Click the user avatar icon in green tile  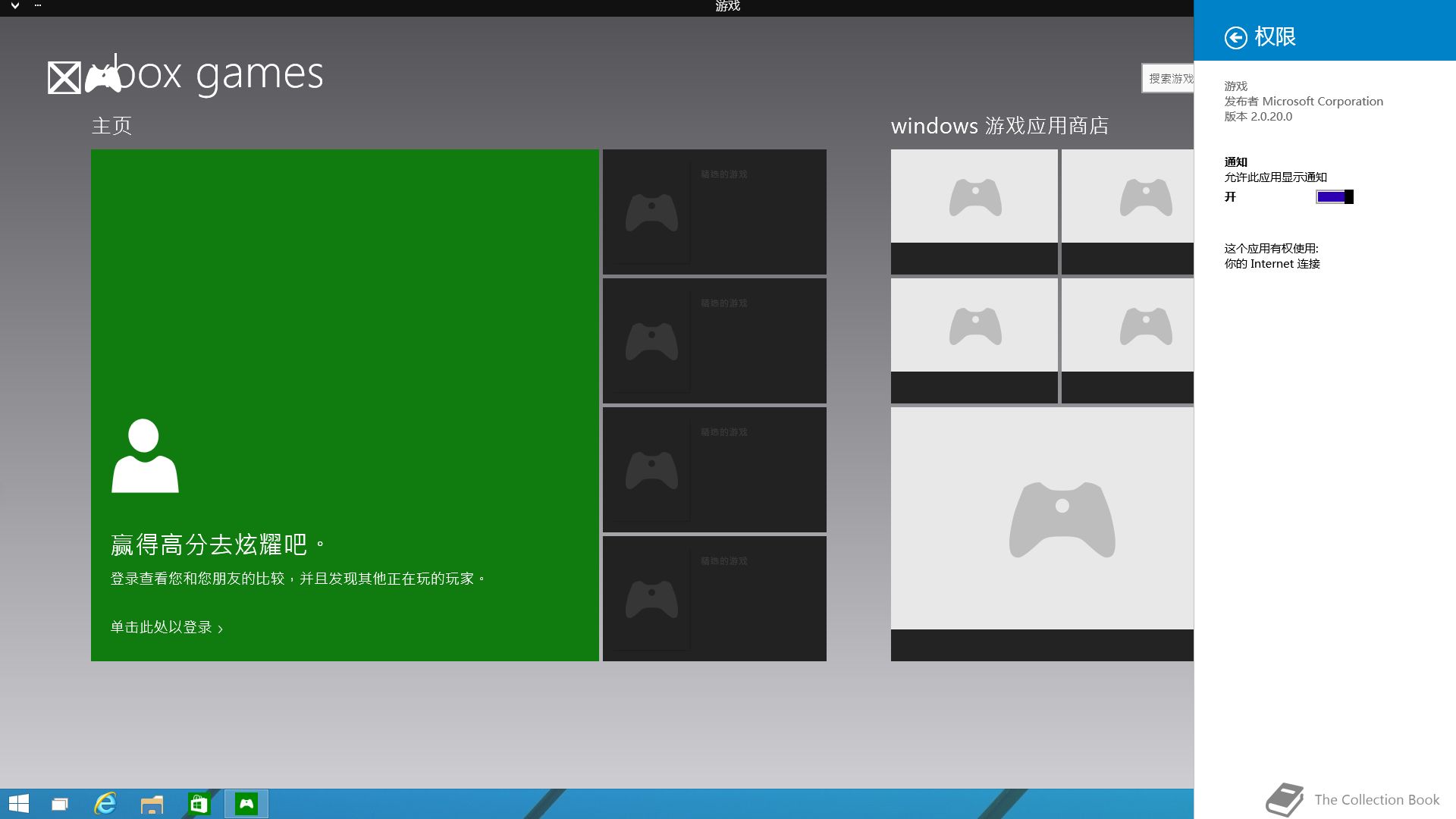coord(145,456)
